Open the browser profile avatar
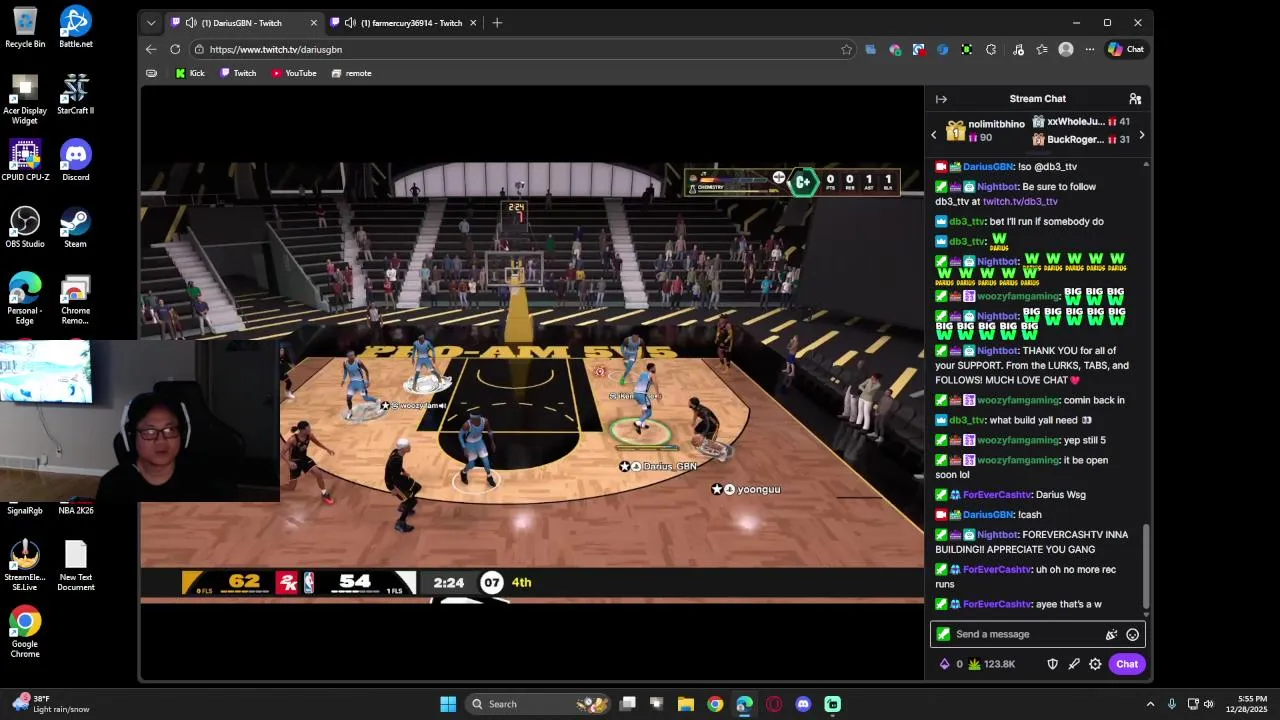Screen dimensions: 1280x720 click(1066, 49)
